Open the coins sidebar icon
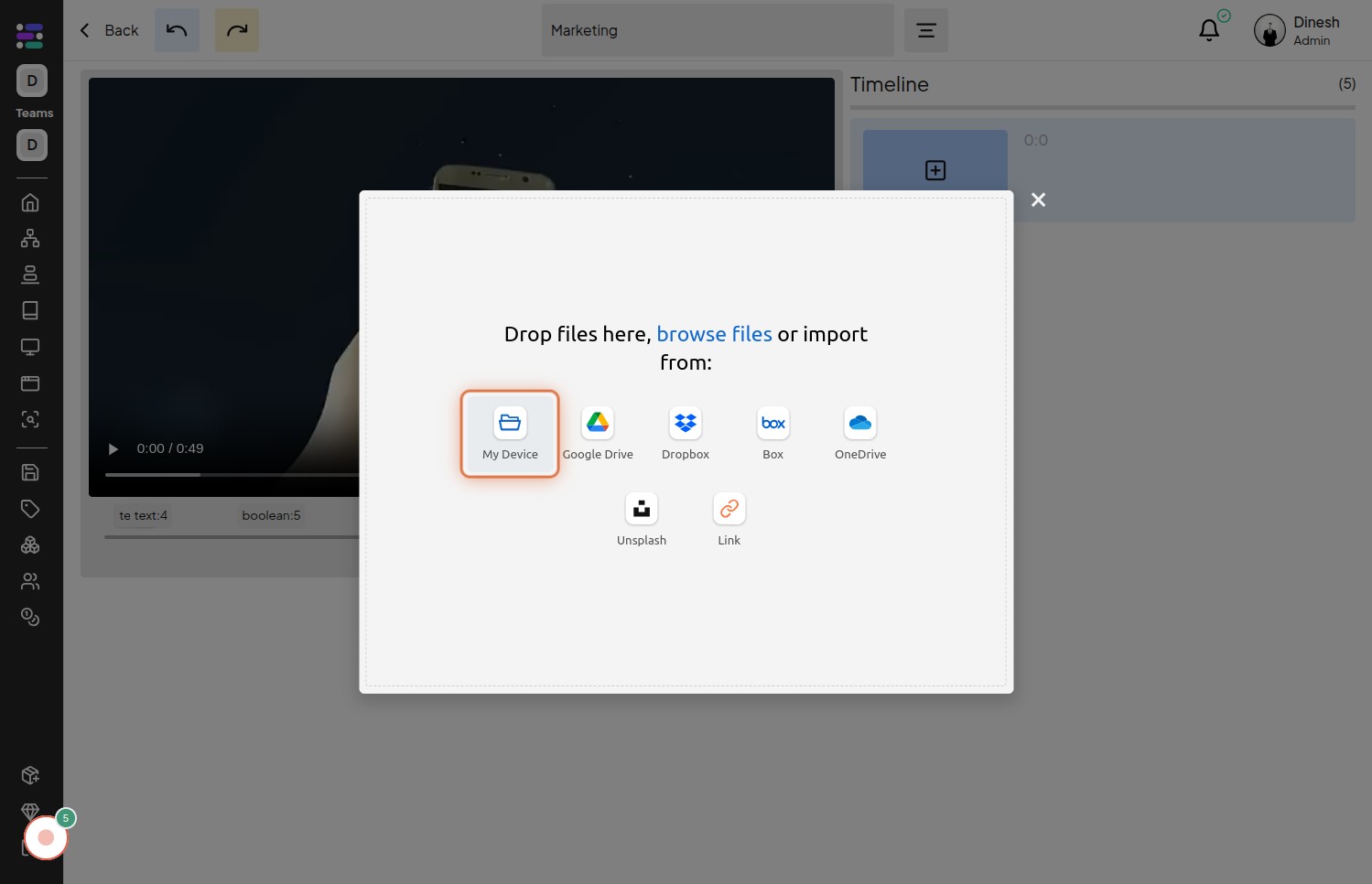Screen dimensions: 1372x884 point(30,618)
